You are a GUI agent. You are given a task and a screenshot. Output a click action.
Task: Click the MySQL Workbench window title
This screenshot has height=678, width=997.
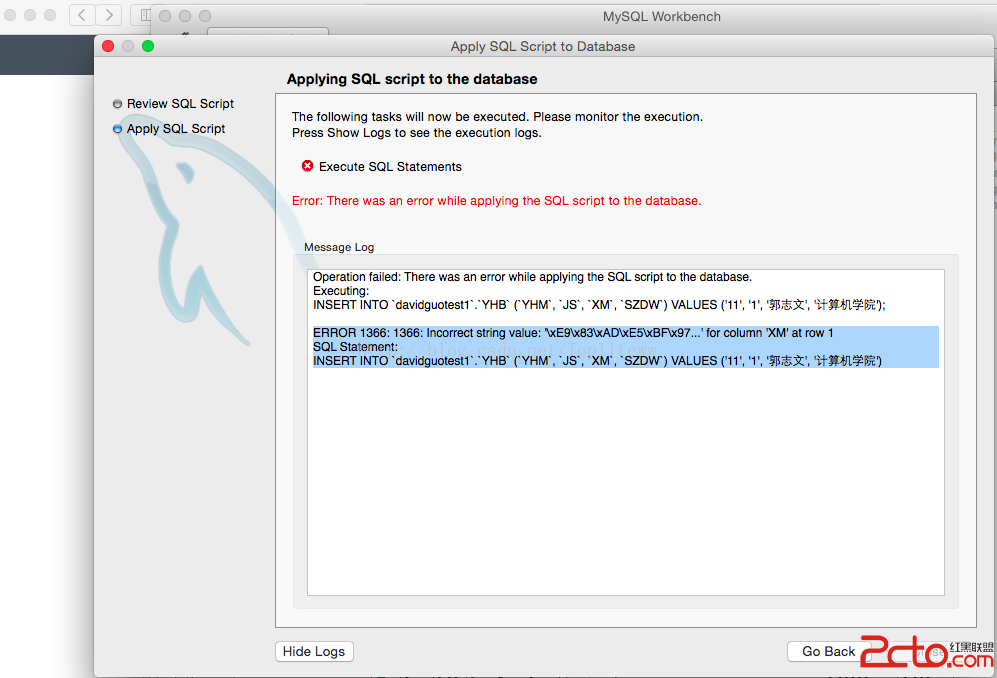(x=661, y=17)
